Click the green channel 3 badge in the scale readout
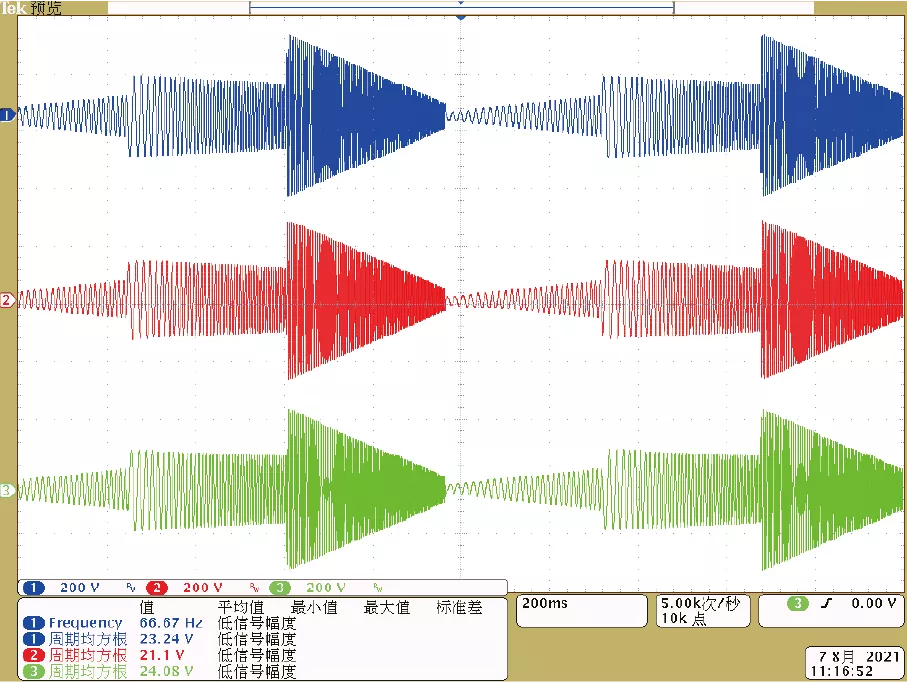This screenshot has height=682, width=908. (x=280, y=588)
